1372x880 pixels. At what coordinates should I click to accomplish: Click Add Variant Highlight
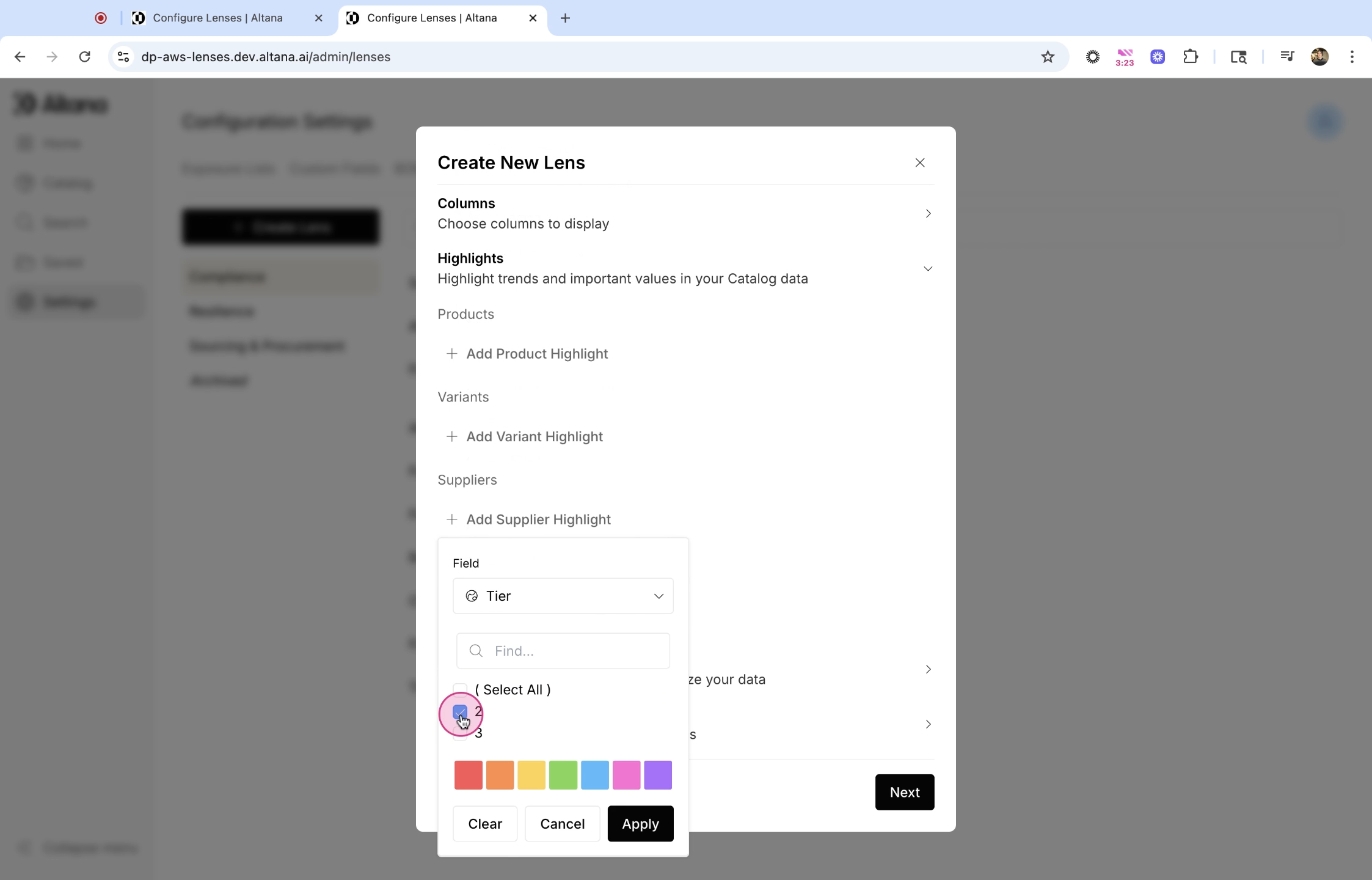[534, 436]
